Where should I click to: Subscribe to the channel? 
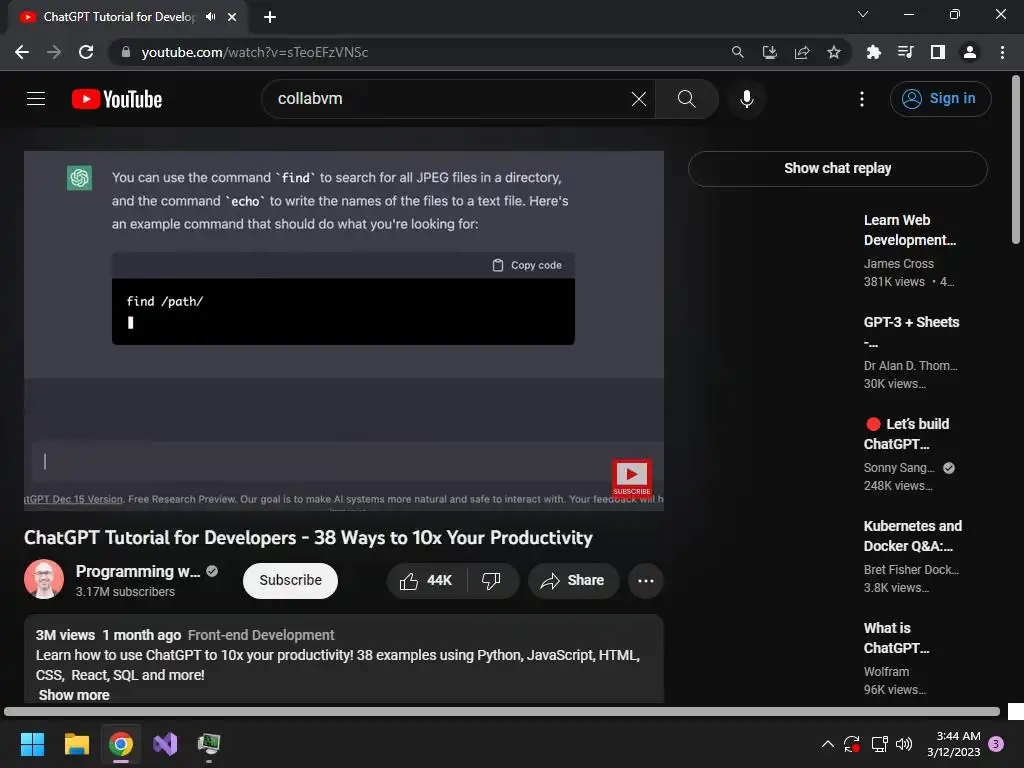click(290, 581)
